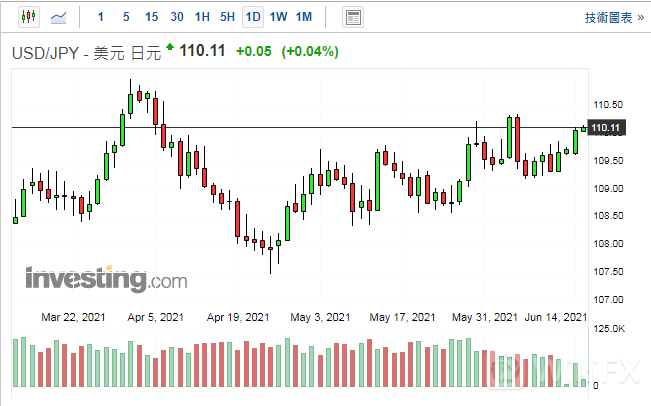Viewport: 651px width, 406px height.
Task: Select the 15 minute interval
Action: 151,17
